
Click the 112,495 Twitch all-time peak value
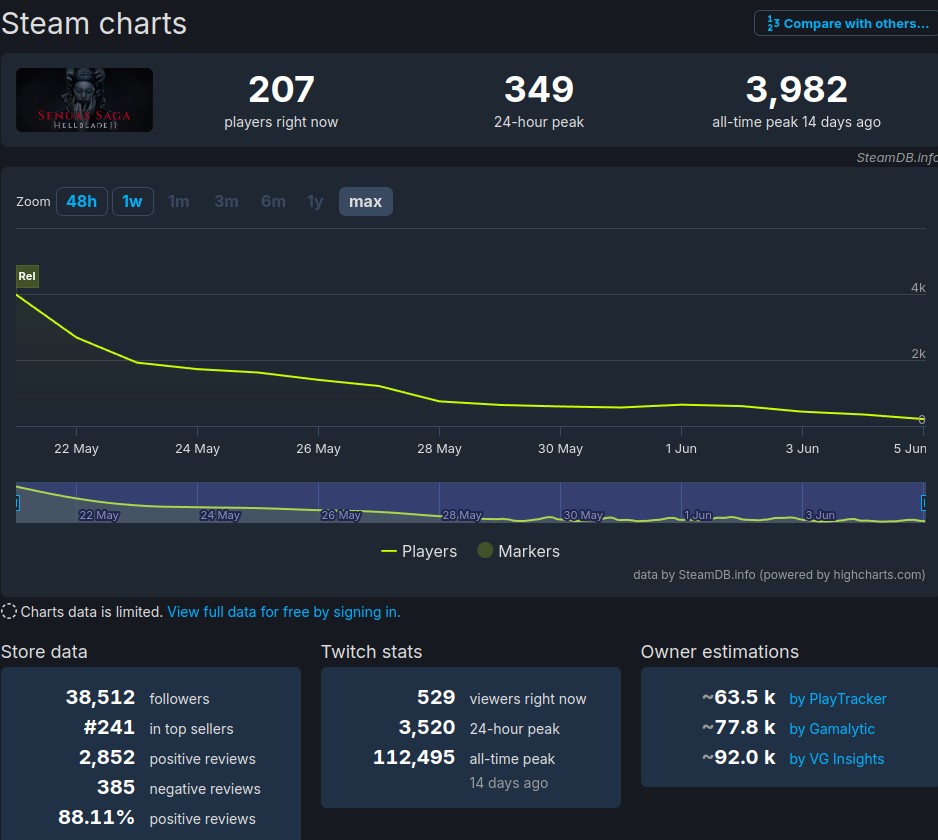click(414, 757)
